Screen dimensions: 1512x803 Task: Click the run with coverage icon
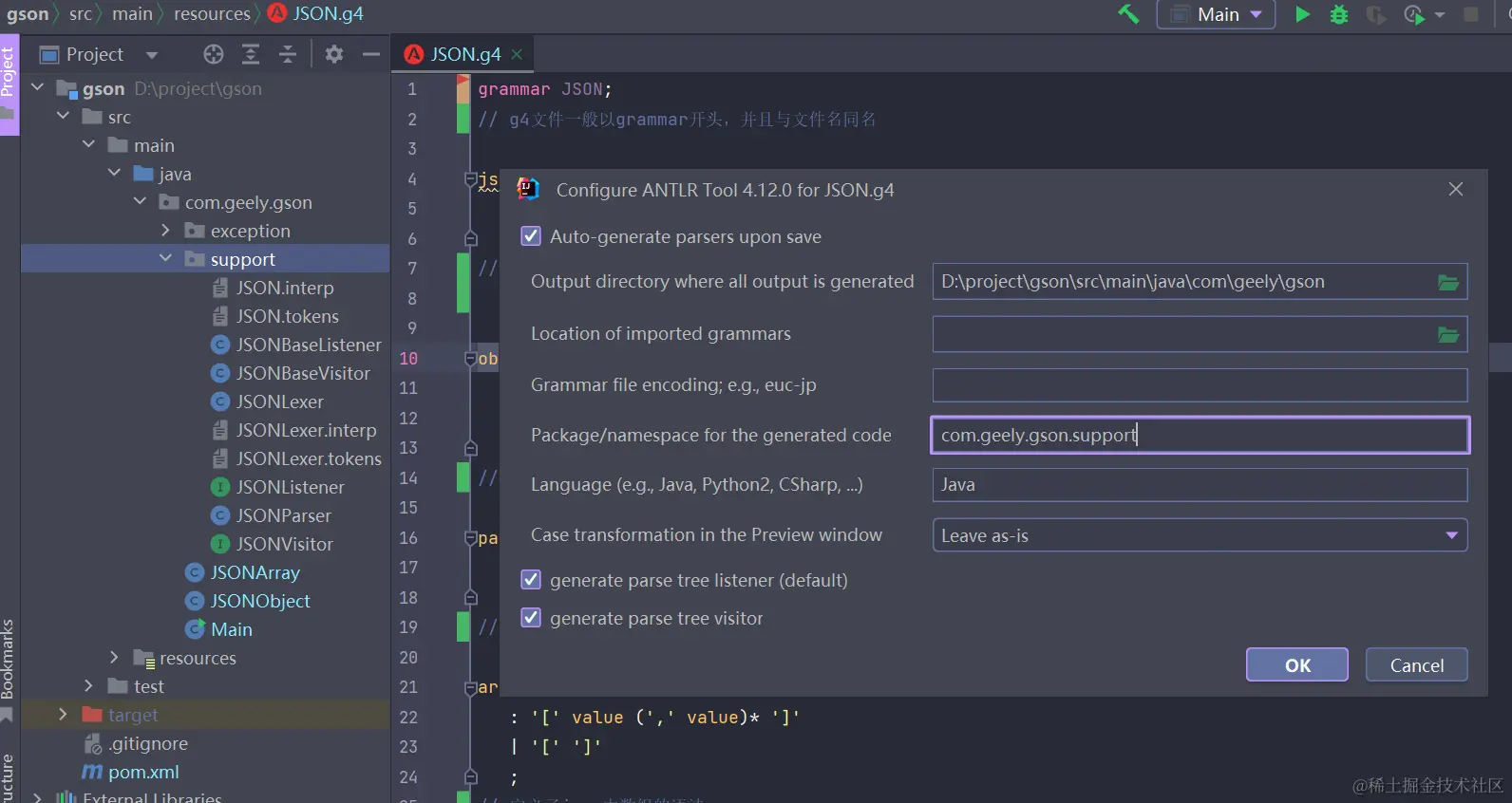point(1375,14)
